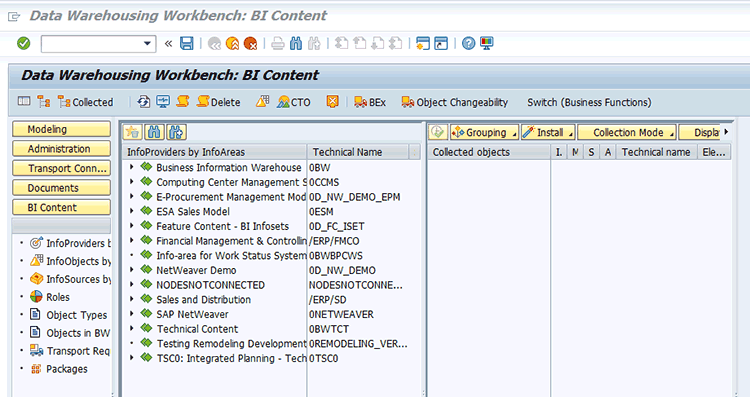The height and width of the screenshot is (397, 750).
Task: Click into the transaction command input field
Action: pos(92,44)
